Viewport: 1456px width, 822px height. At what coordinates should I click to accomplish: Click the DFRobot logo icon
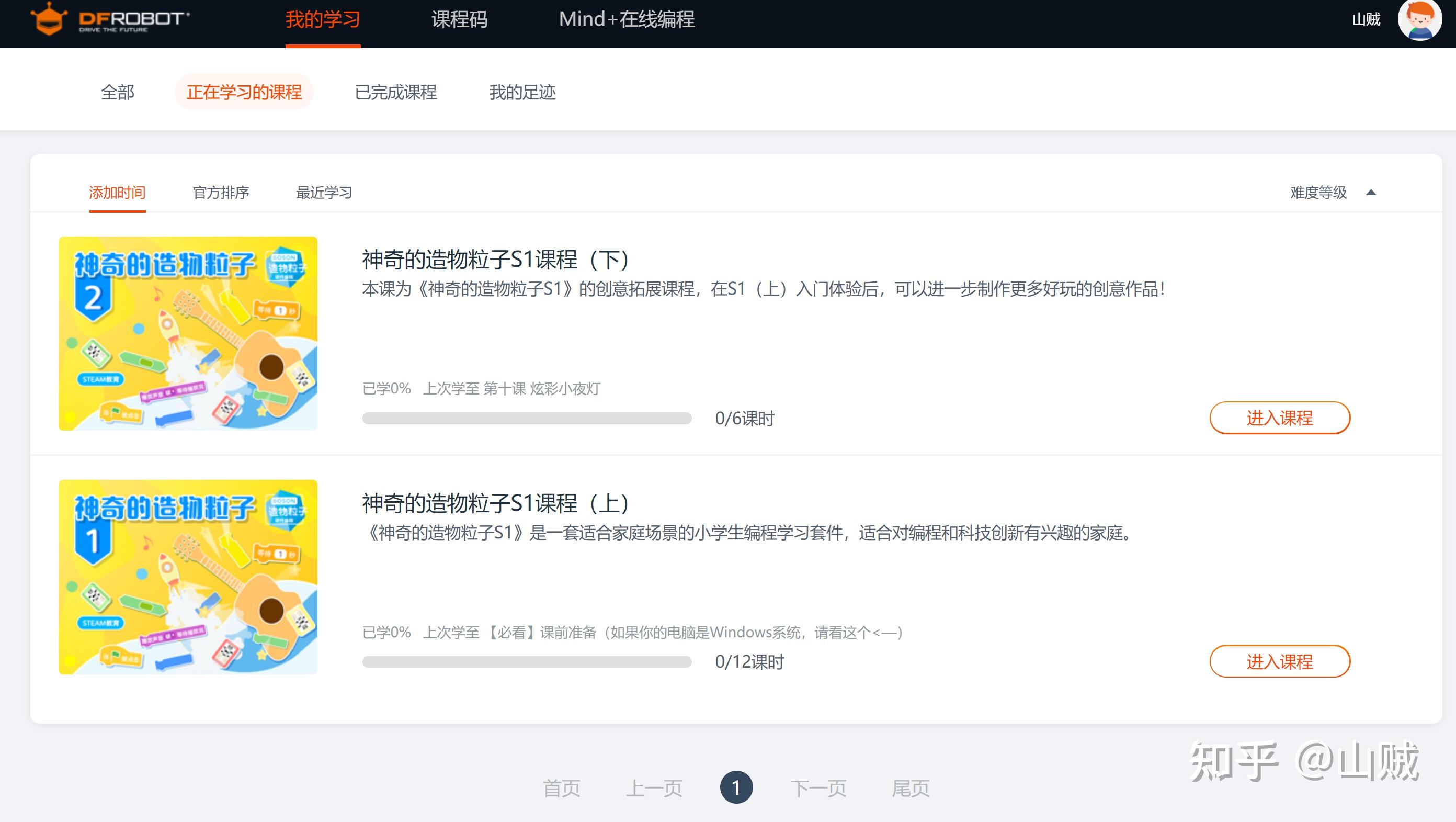(49, 19)
